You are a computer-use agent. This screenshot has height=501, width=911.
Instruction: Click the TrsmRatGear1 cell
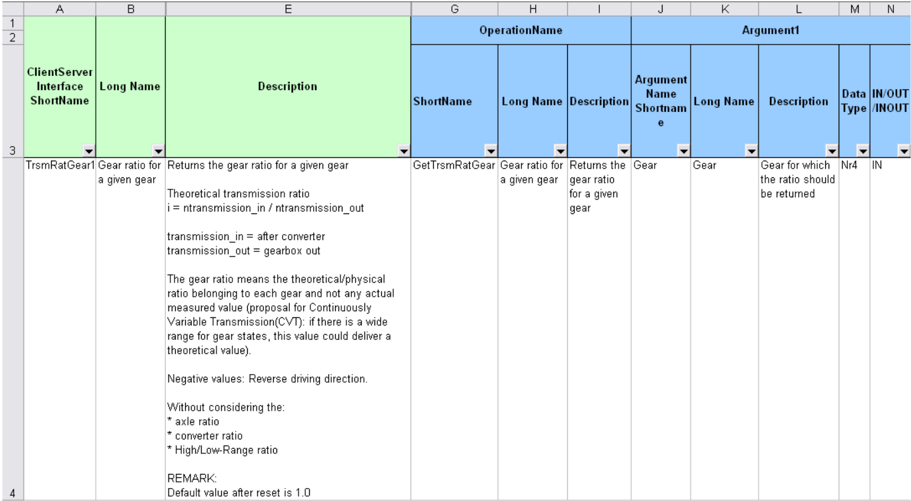60,329
